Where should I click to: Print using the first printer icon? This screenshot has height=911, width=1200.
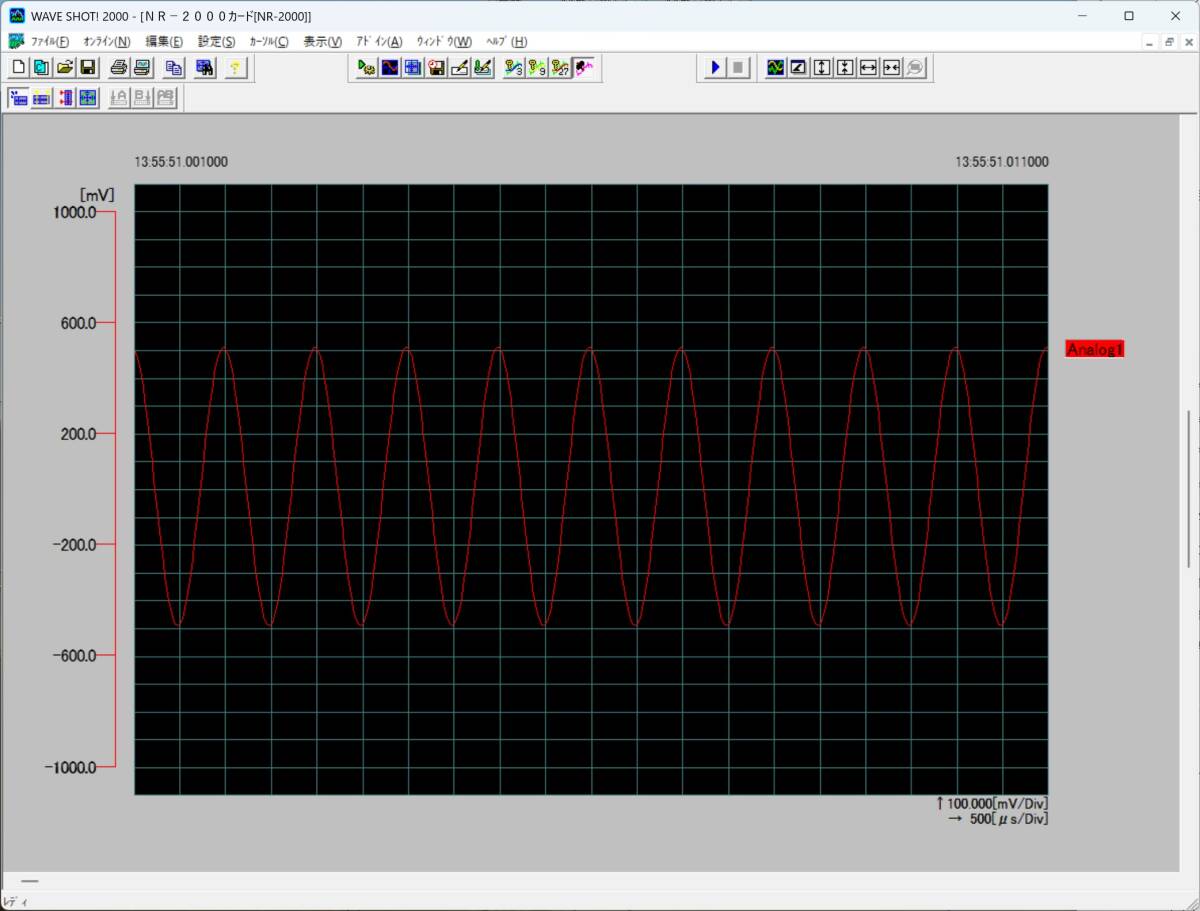tap(118, 68)
